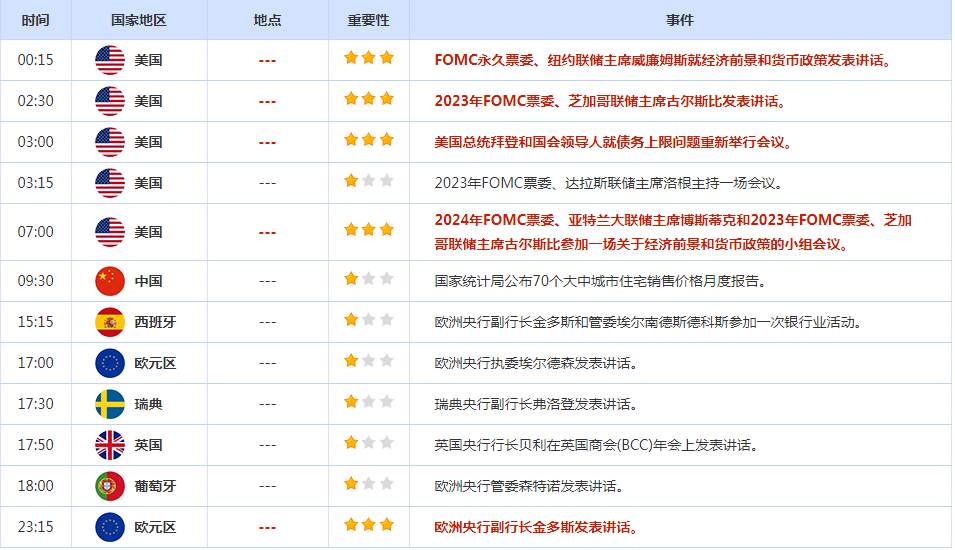Open the 15:15 ECB banking activity event
The width and height of the screenshot is (955, 550).
pyautogui.click(x=648, y=322)
